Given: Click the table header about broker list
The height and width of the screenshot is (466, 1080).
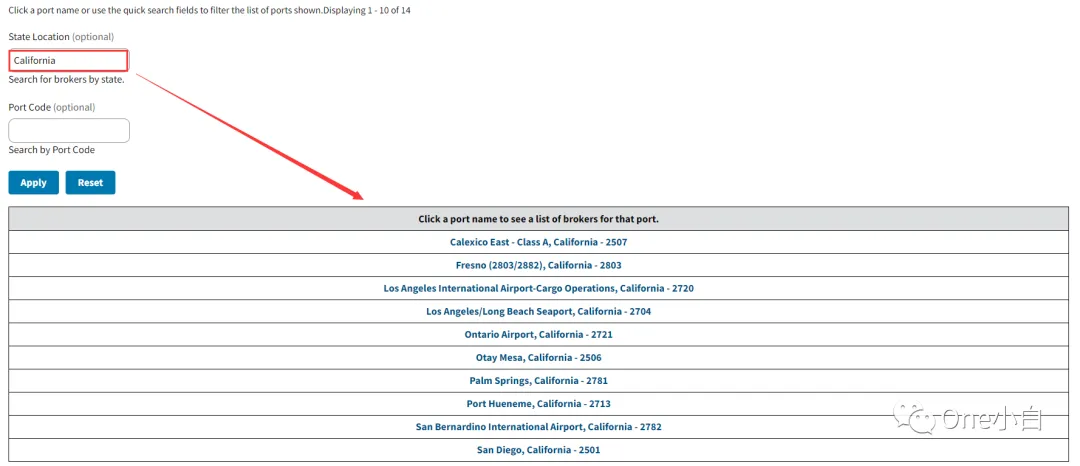Looking at the screenshot, I should [x=539, y=219].
